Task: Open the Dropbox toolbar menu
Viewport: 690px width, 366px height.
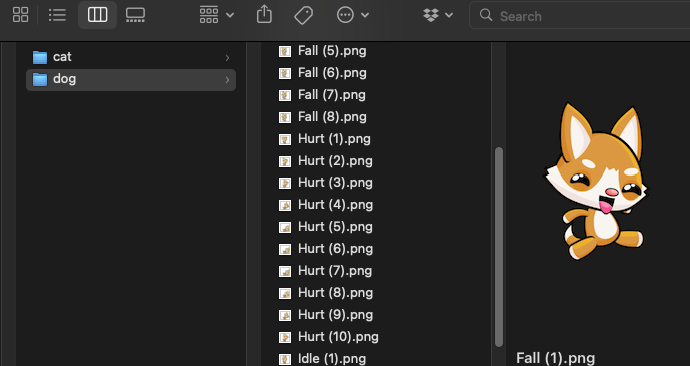Action: point(438,15)
